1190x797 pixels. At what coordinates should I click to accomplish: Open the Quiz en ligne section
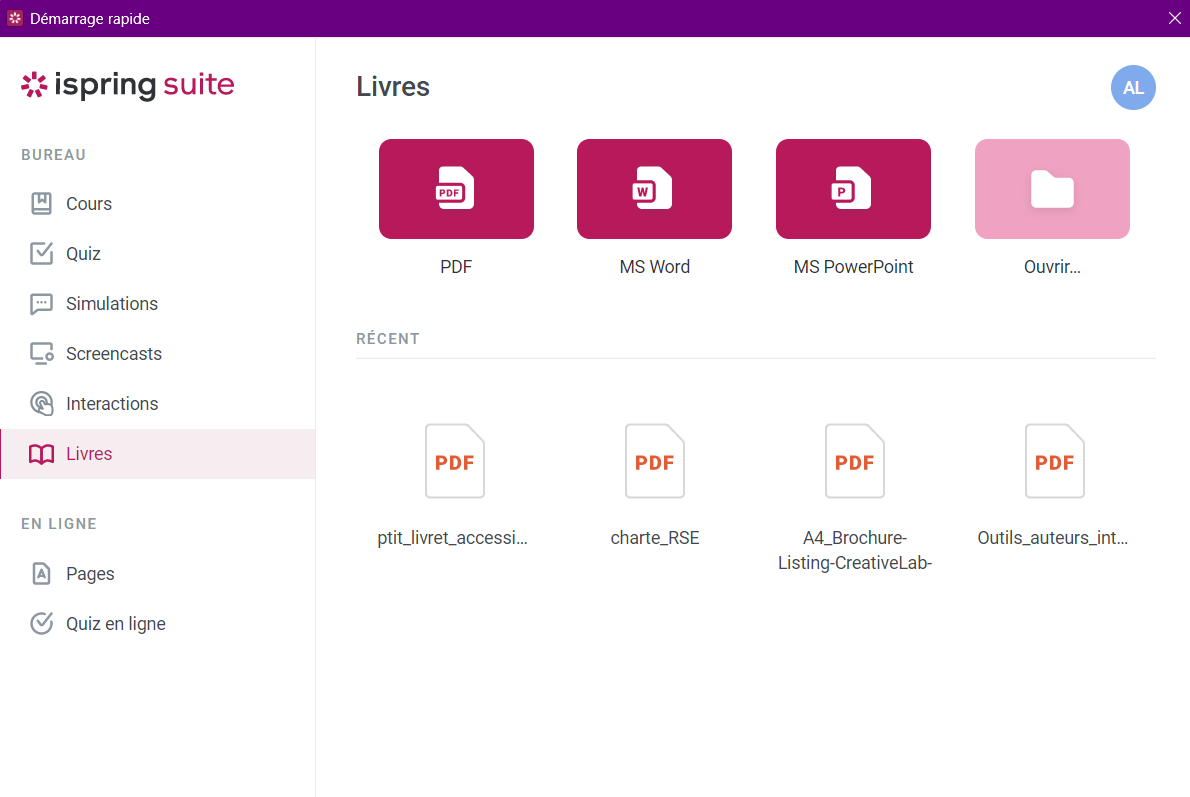(115, 624)
